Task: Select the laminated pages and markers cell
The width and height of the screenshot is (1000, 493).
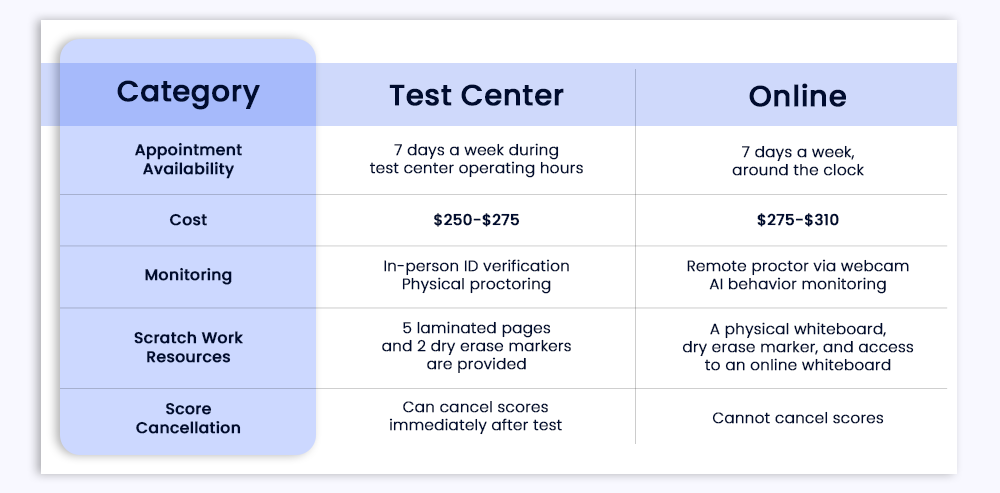Action: 476,346
